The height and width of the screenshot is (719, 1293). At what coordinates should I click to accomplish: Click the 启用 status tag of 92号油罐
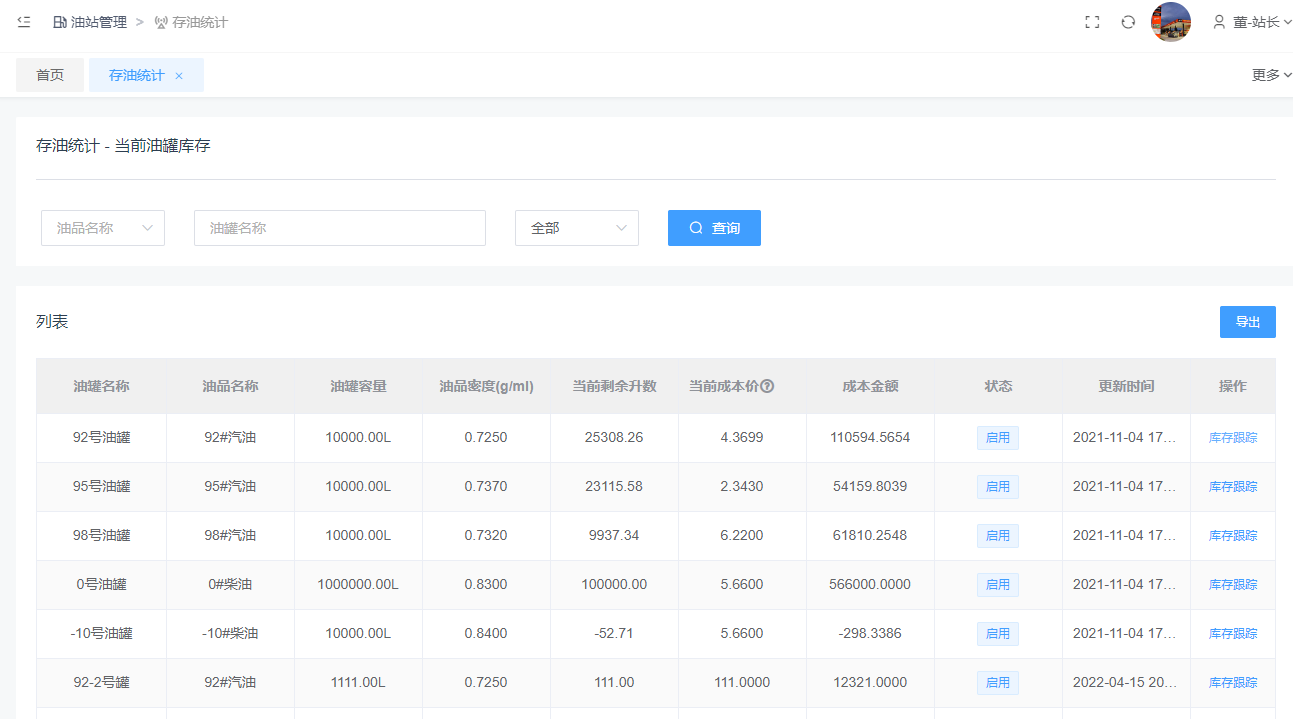tap(998, 438)
